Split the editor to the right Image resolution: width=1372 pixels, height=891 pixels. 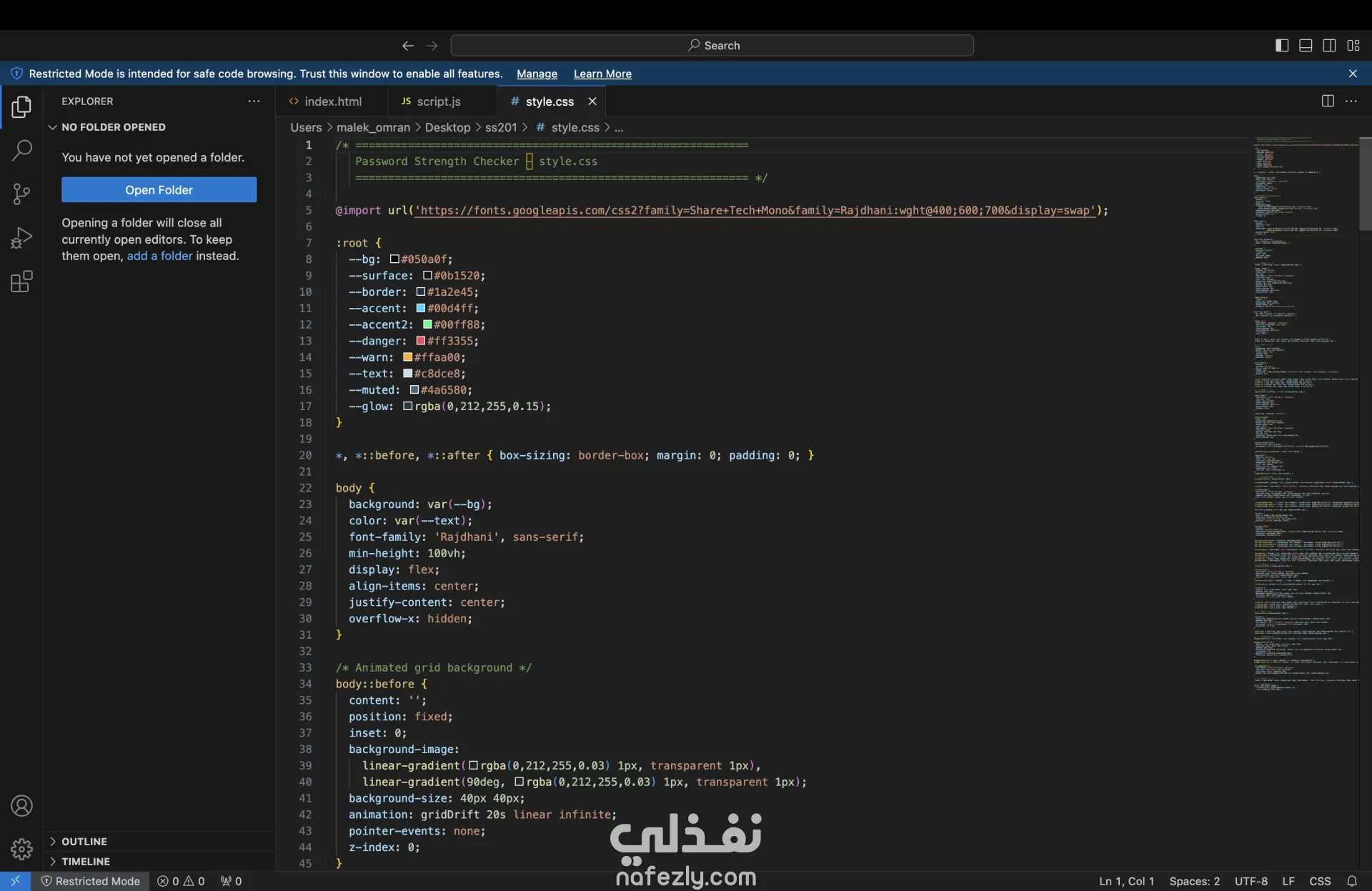(1328, 101)
